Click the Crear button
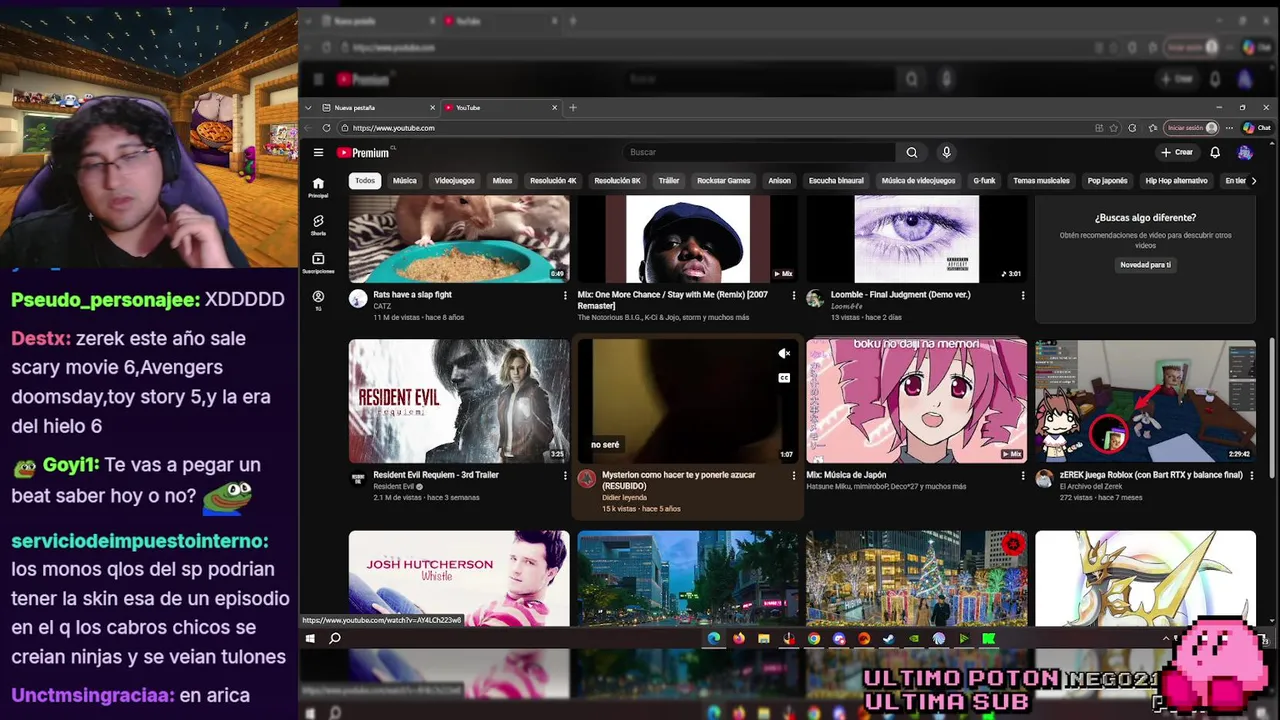 1177,153
